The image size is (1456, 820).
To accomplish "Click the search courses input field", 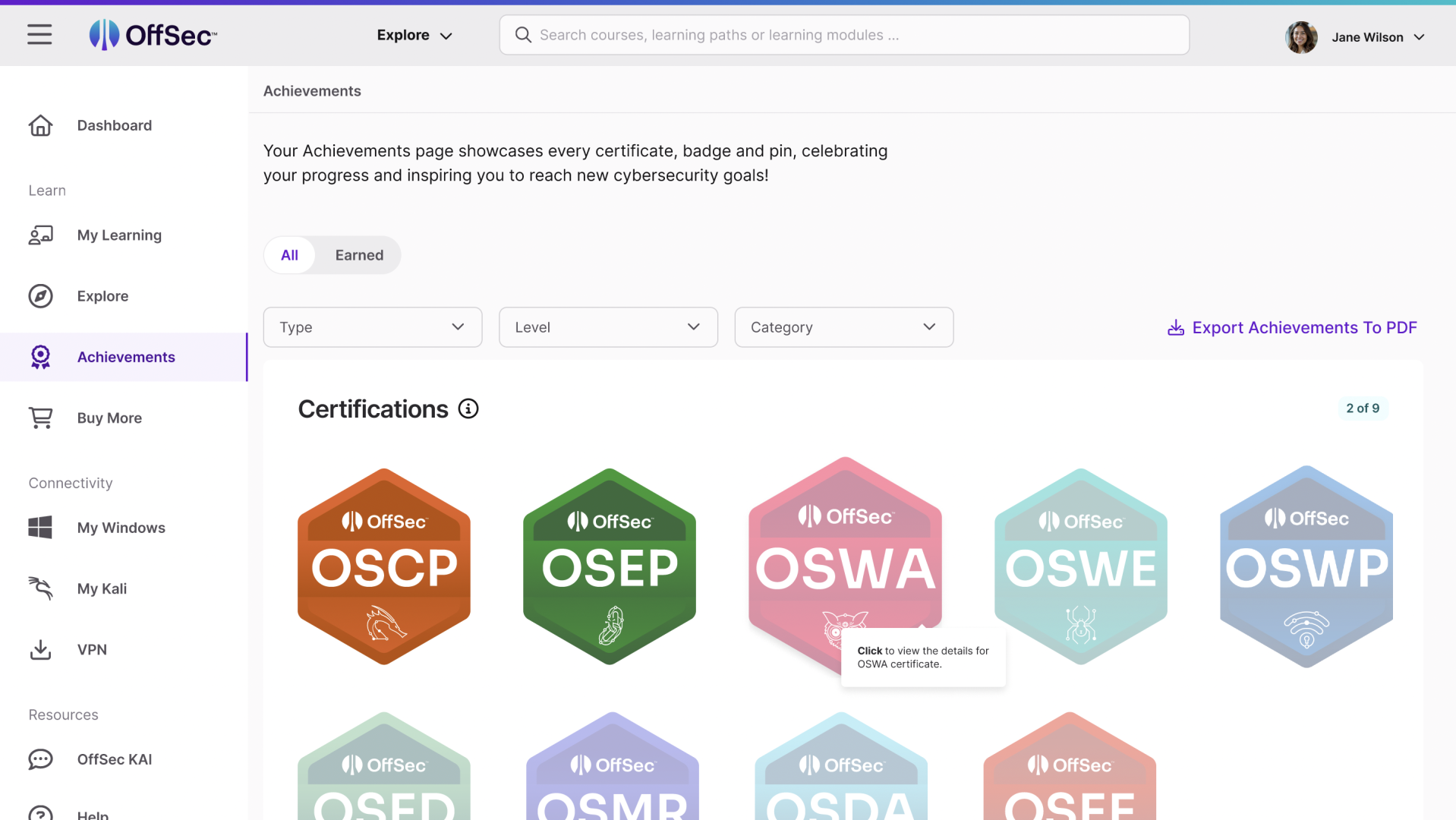I will pyautogui.click(x=844, y=35).
